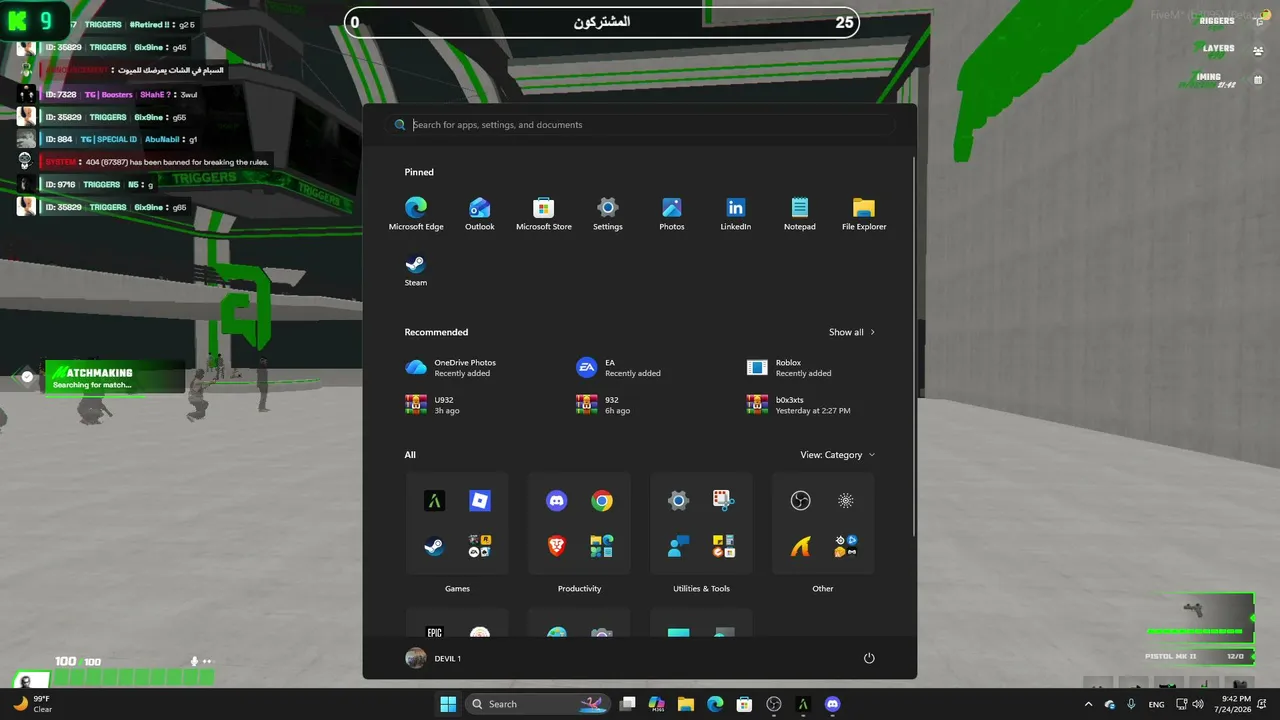1280x720 pixels.
Task: Click the Start menu search field
Action: [x=640, y=125]
